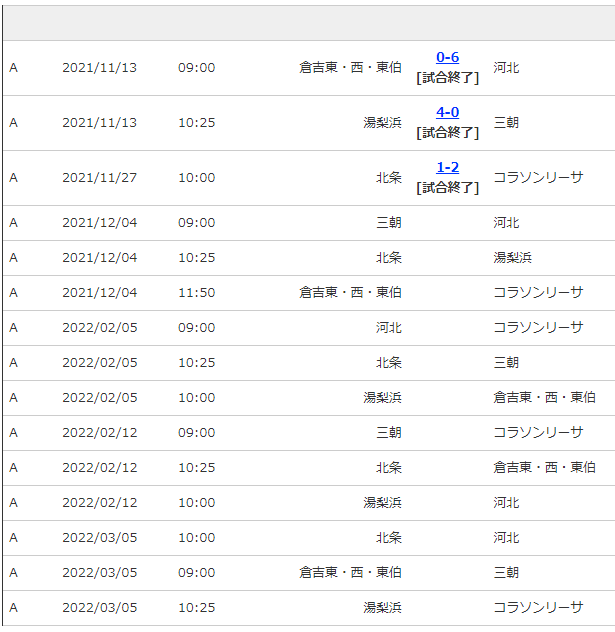Click コラソンリーサ in the 2022/03/05 10:25 row

point(538,607)
